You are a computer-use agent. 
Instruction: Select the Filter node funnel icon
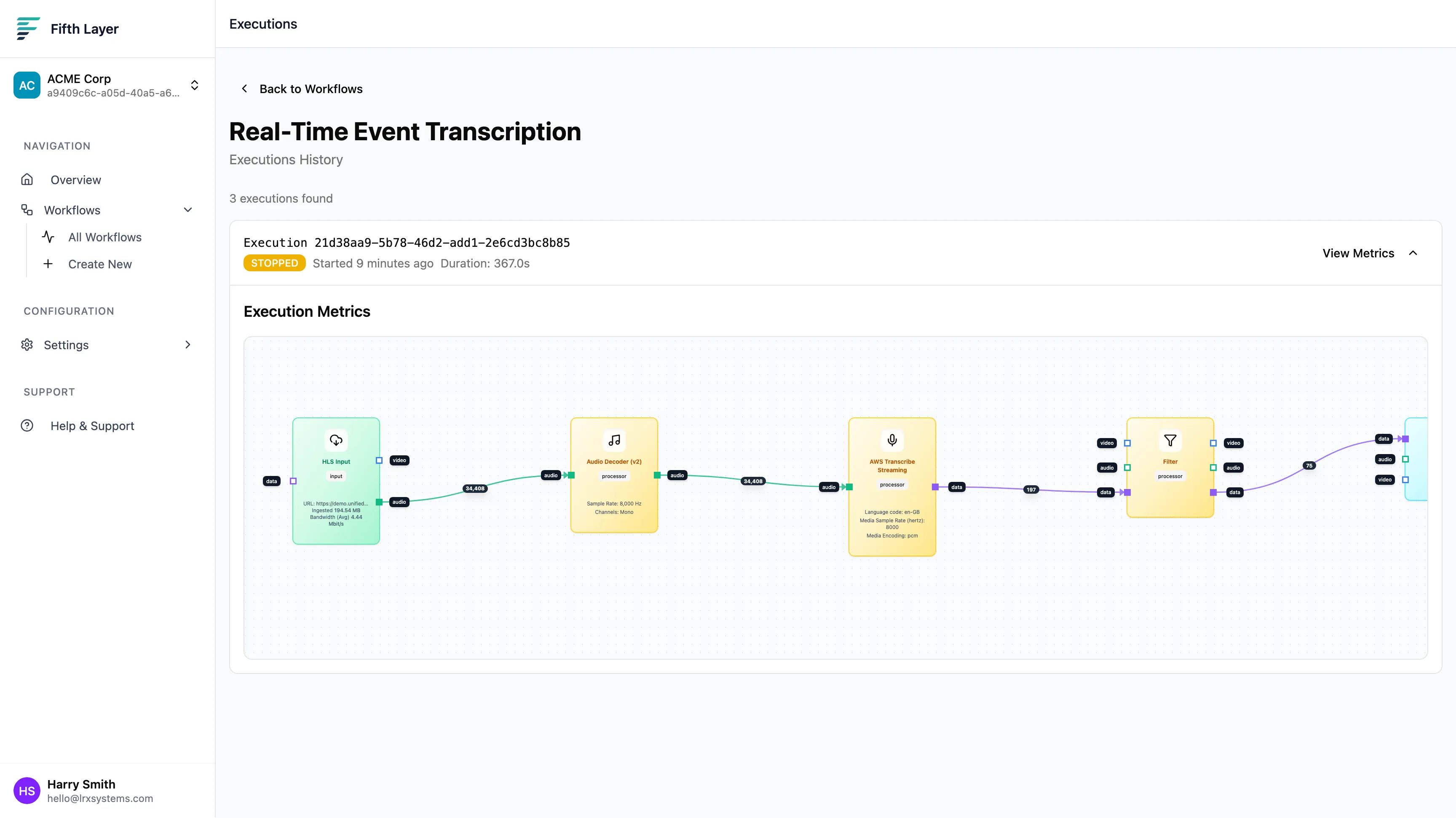point(1170,441)
